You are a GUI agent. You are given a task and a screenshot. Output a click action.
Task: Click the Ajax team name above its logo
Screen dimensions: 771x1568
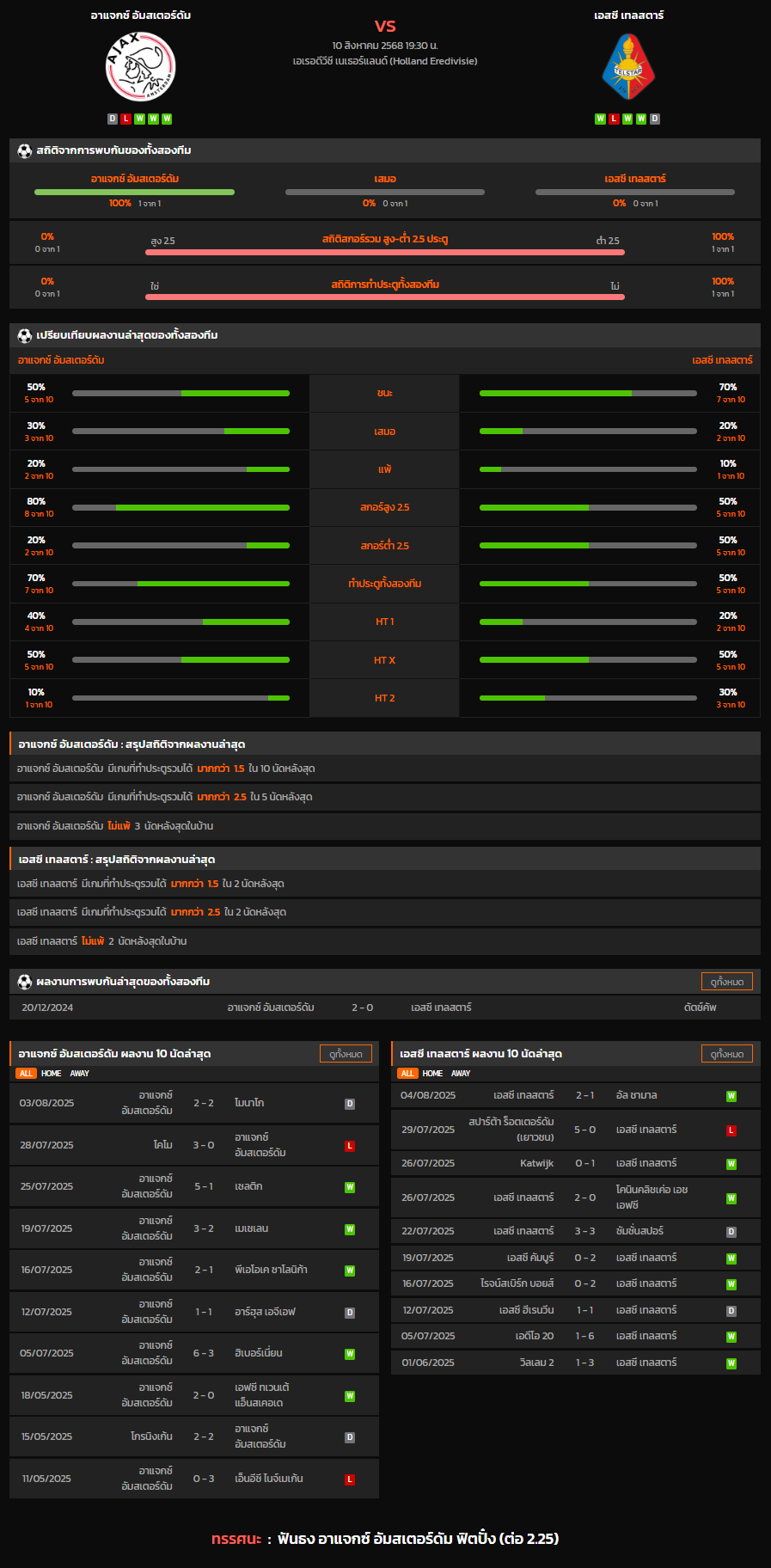click(x=141, y=15)
